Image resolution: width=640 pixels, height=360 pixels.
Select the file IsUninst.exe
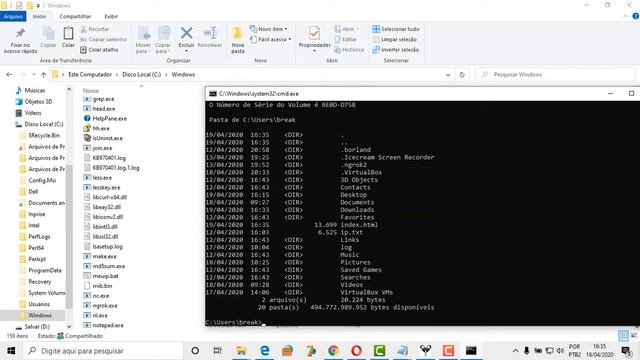click(x=107, y=138)
